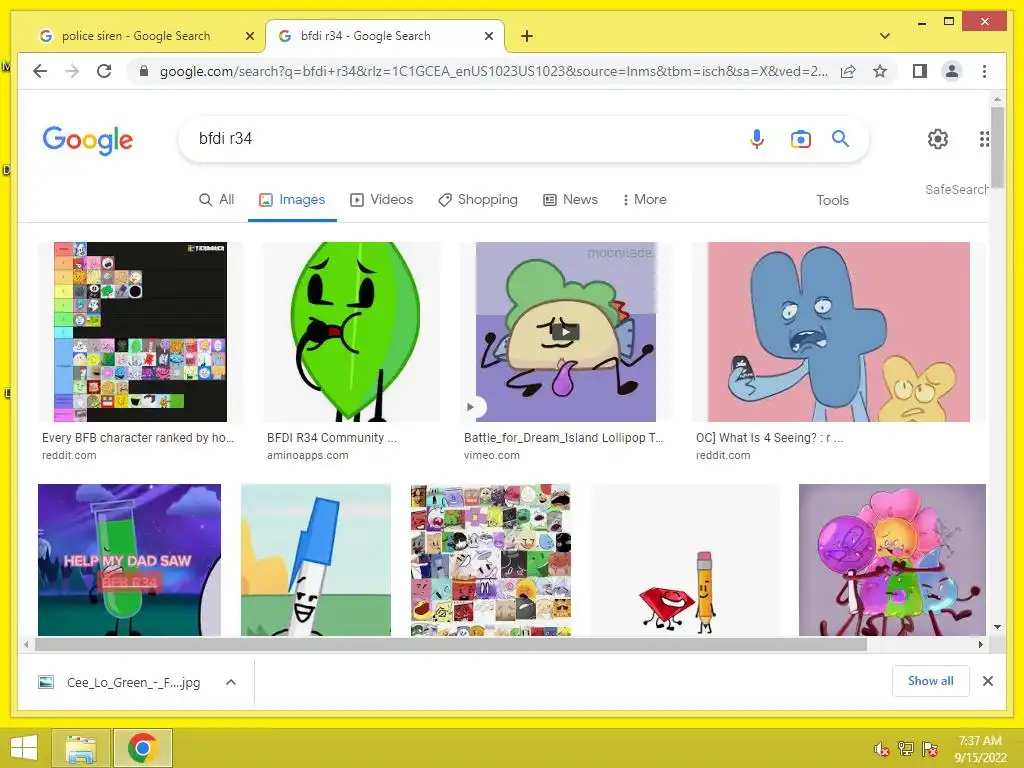Open the flower and lollipop group image
This screenshot has width=1024, height=768.
pyautogui.click(x=892, y=560)
